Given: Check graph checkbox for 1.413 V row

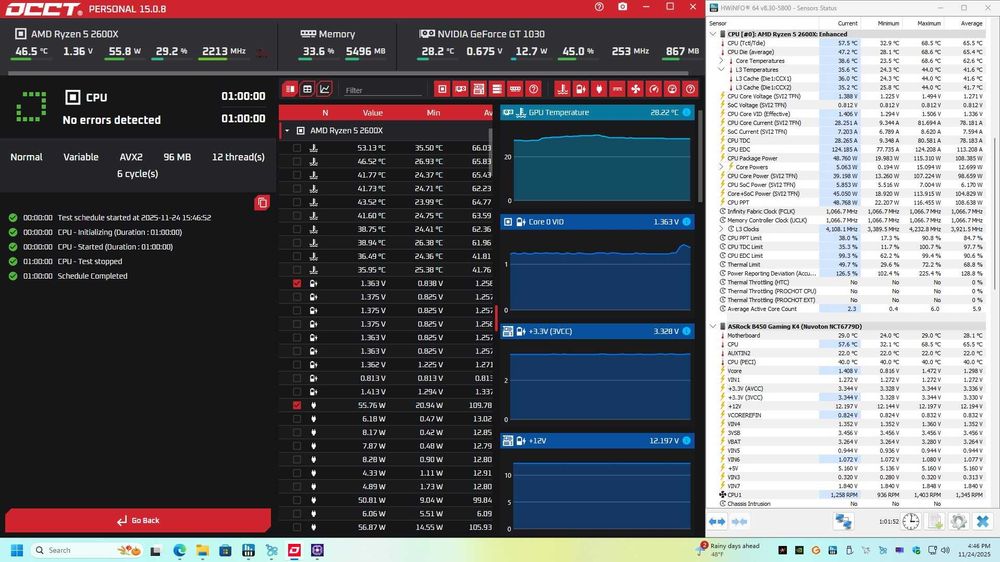Looking at the screenshot, I should [x=297, y=392].
